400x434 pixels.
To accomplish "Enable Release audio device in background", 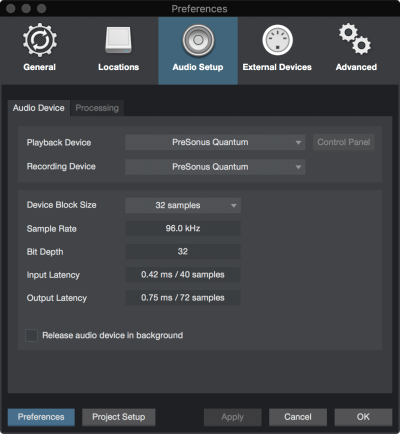I will [x=32, y=335].
